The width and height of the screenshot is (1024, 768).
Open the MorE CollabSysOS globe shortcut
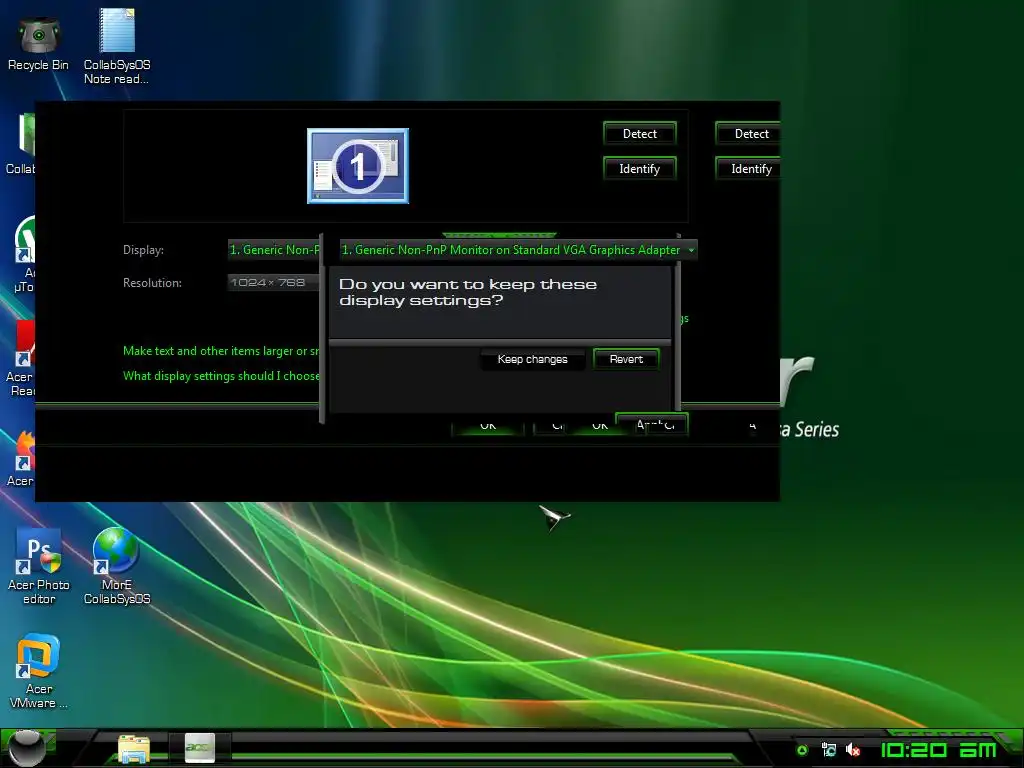tap(117, 566)
